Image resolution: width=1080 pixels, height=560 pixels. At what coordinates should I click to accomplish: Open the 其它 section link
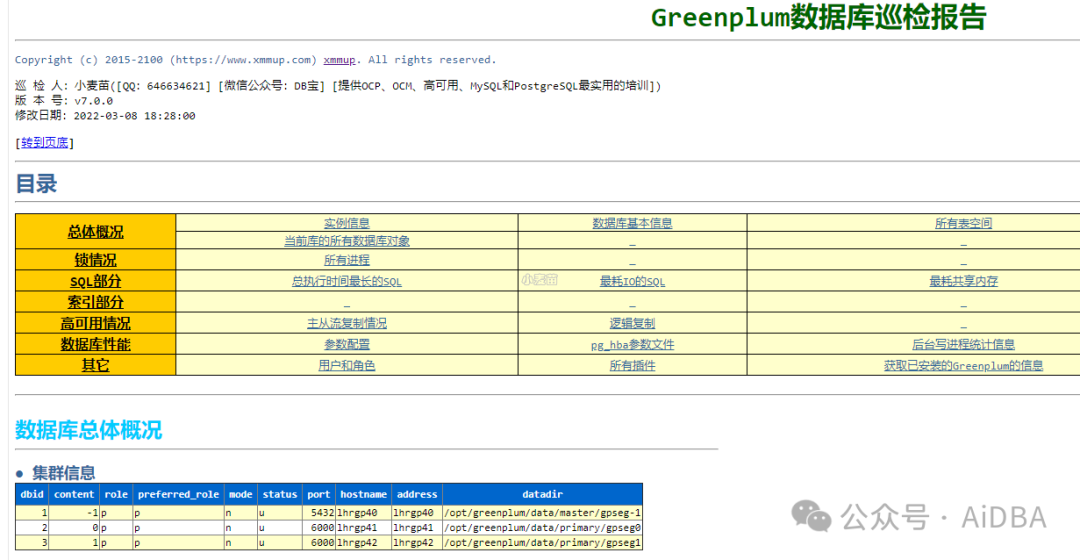[95, 365]
